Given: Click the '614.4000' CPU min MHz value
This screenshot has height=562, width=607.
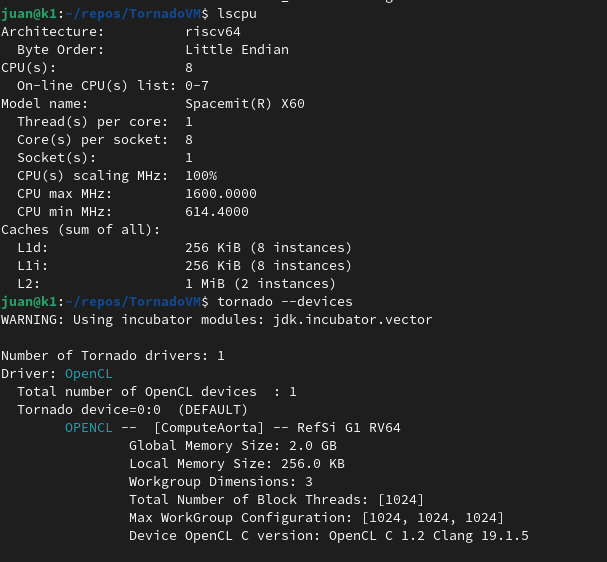Looking at the screenshot, I should (217, 212).
